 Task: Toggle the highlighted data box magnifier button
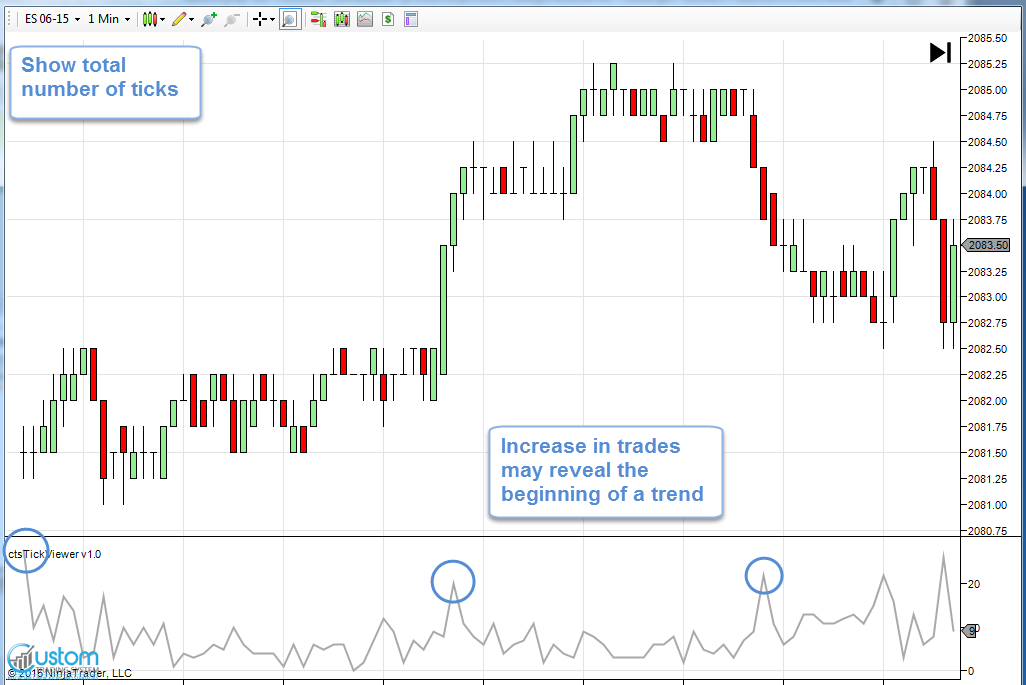coord(290,19)
